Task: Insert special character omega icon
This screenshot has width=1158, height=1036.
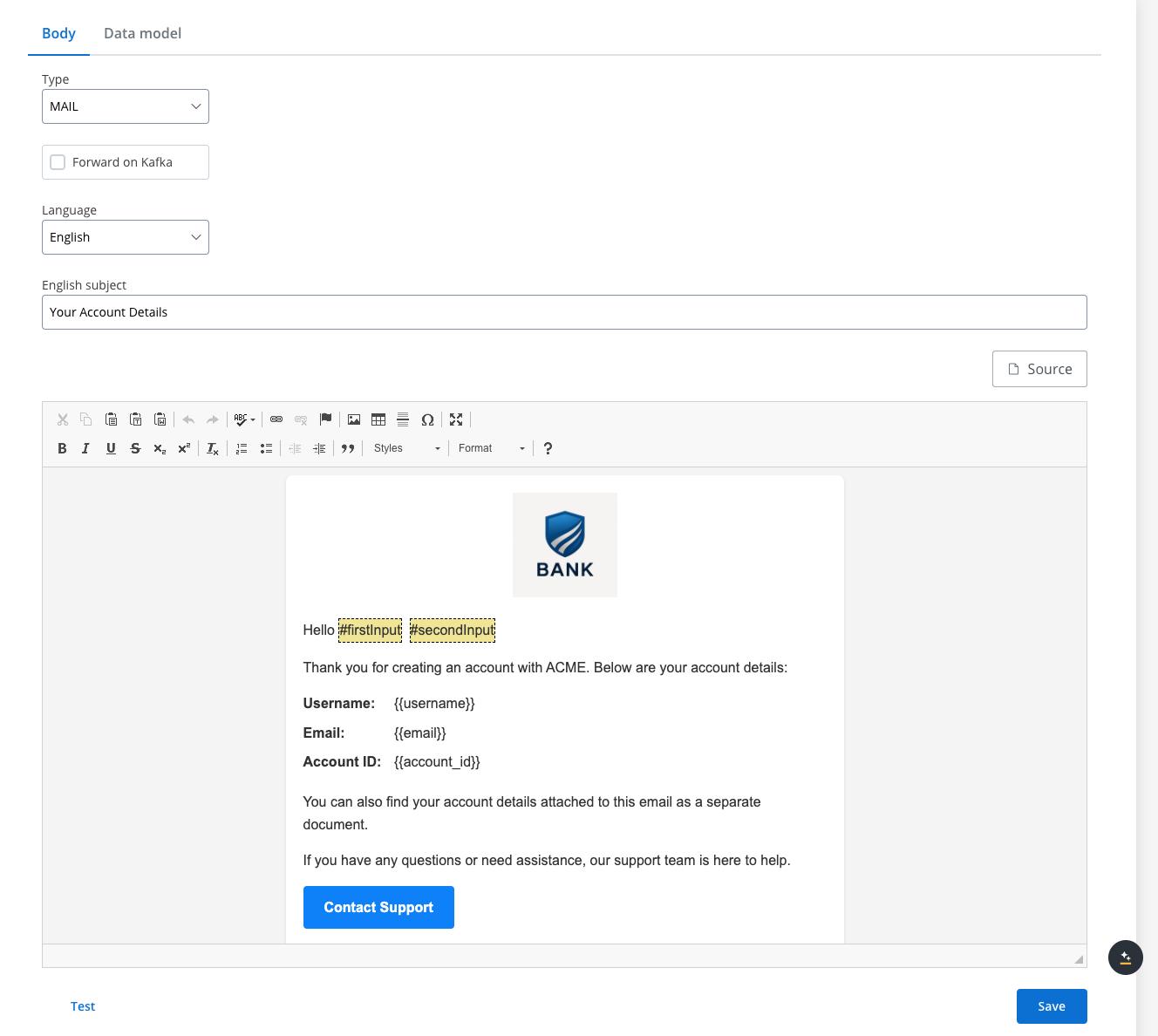Action: [427, 419]
